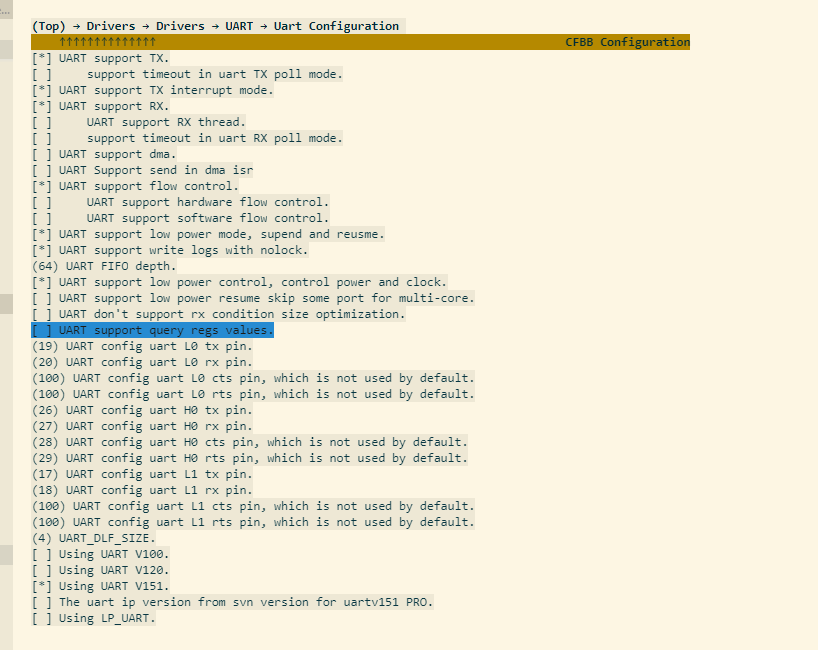818x650 pixels.
Task: Enable UART support software flow control
Action: point(41,218)
